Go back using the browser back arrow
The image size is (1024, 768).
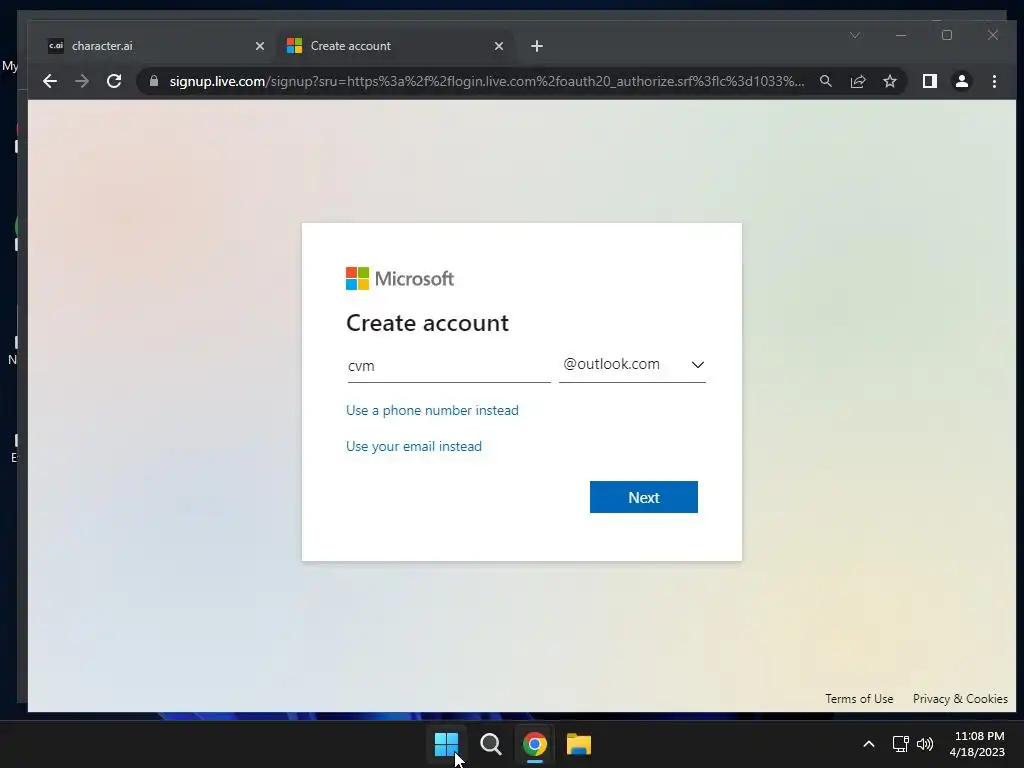[50, 81]
